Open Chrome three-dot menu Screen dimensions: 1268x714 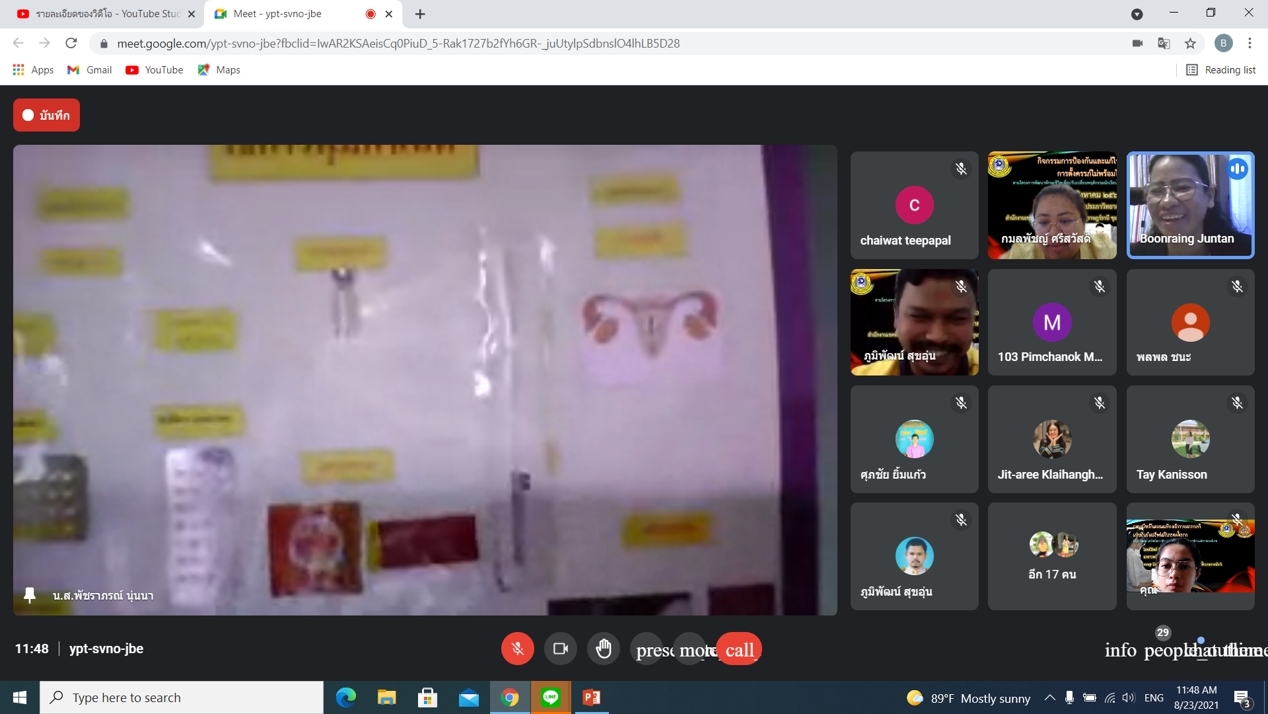point(1250,43)
